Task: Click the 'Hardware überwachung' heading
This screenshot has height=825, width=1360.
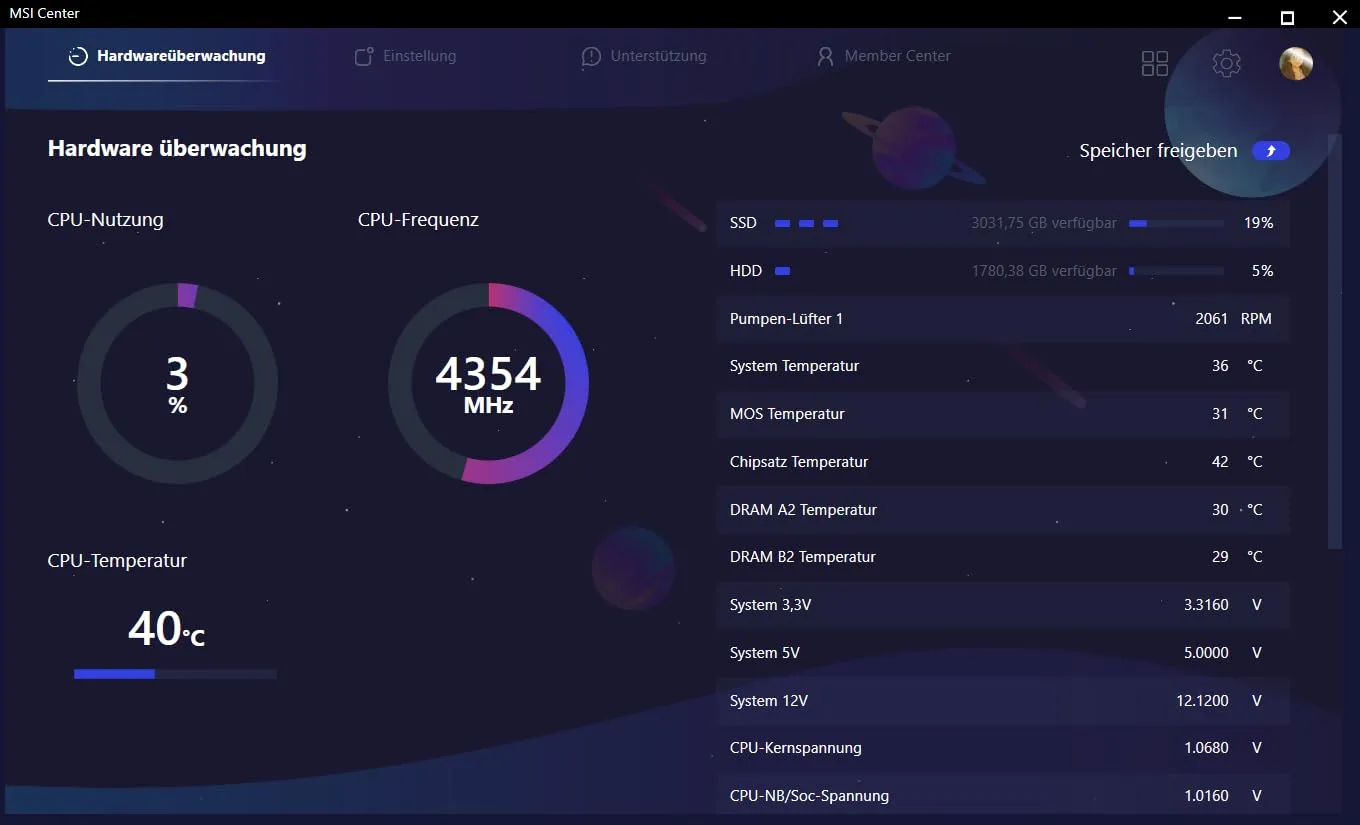Action: [x=177, y=149]
